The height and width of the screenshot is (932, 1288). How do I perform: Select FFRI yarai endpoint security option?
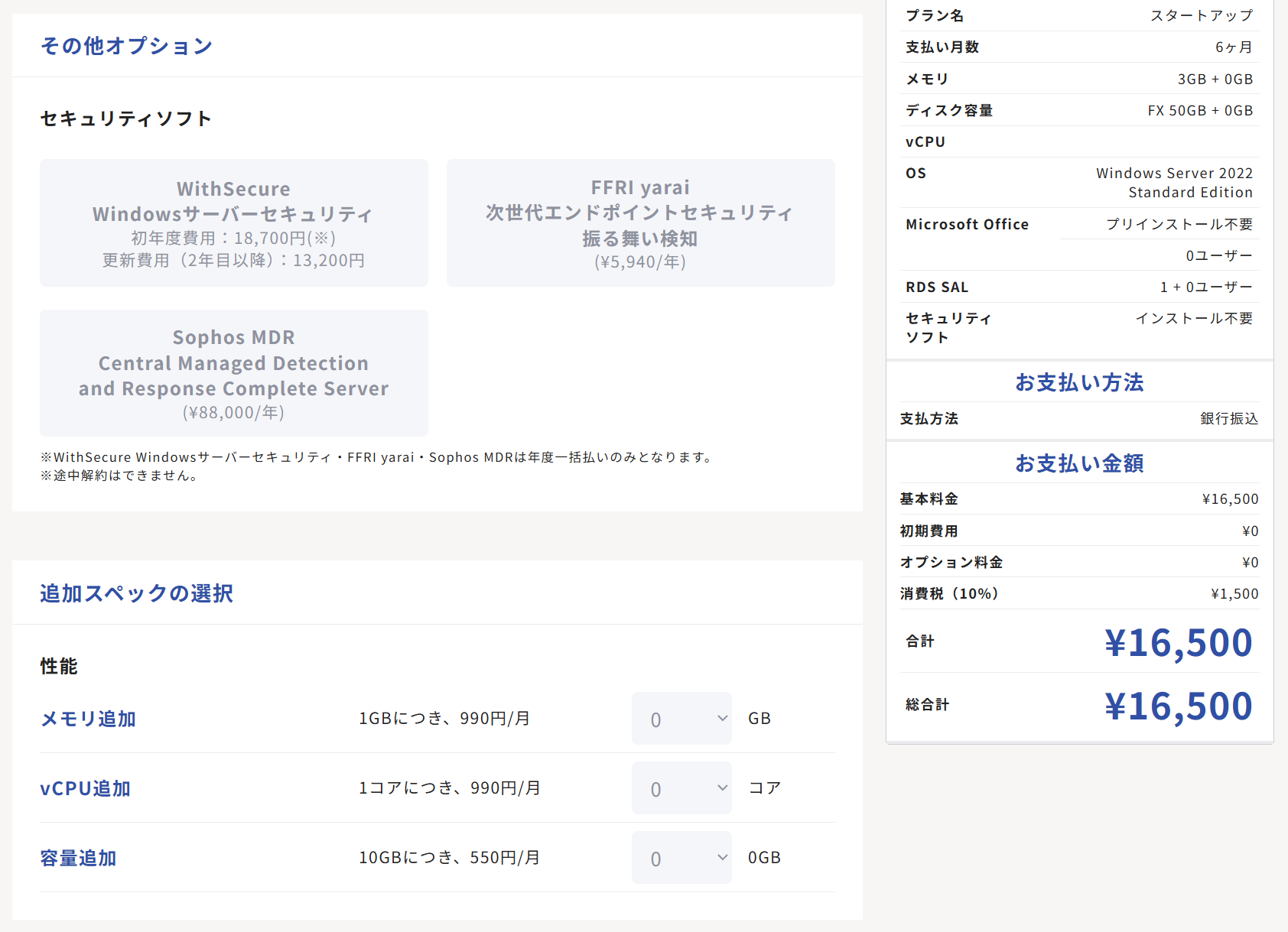(640, 222)
